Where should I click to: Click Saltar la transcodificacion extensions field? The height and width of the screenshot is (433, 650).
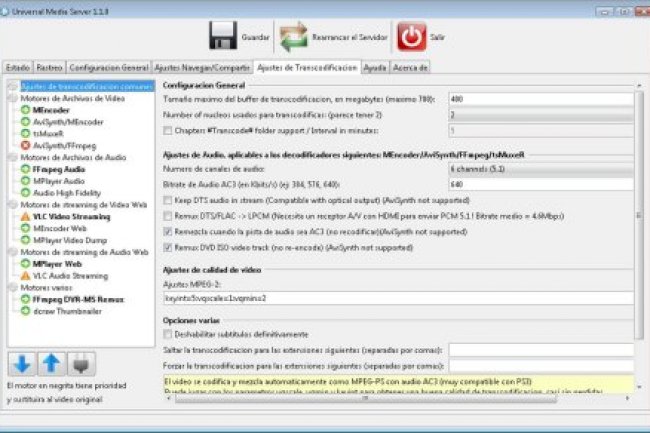(x=541, y=350)
